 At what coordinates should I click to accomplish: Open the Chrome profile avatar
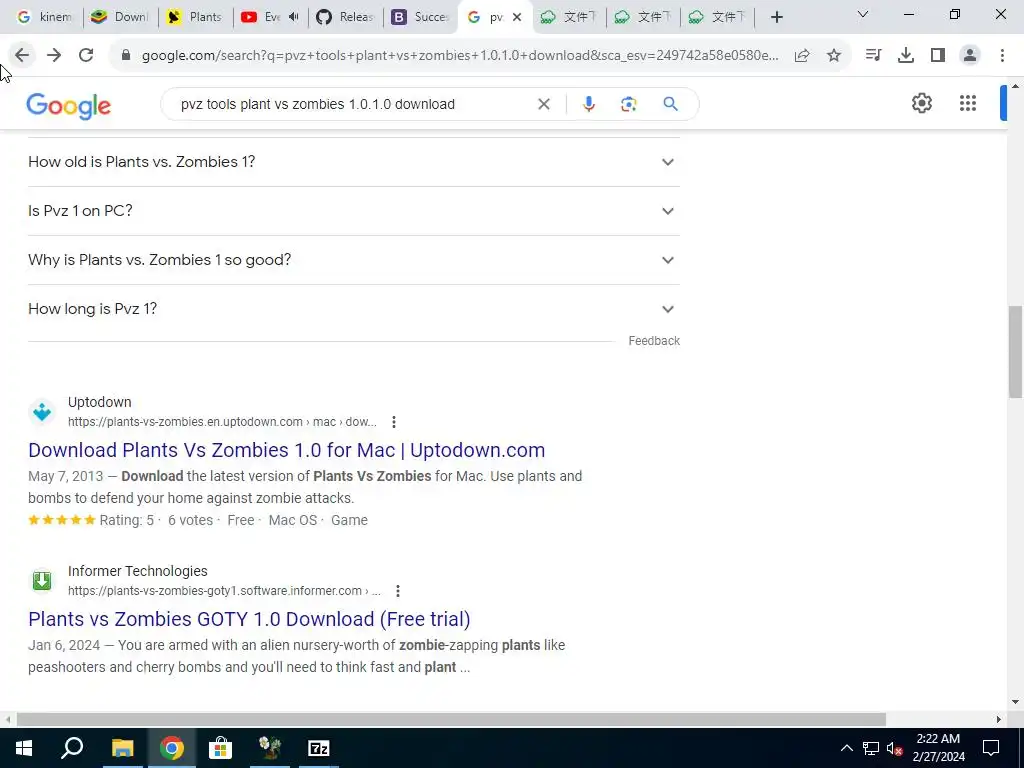point(970,56)
